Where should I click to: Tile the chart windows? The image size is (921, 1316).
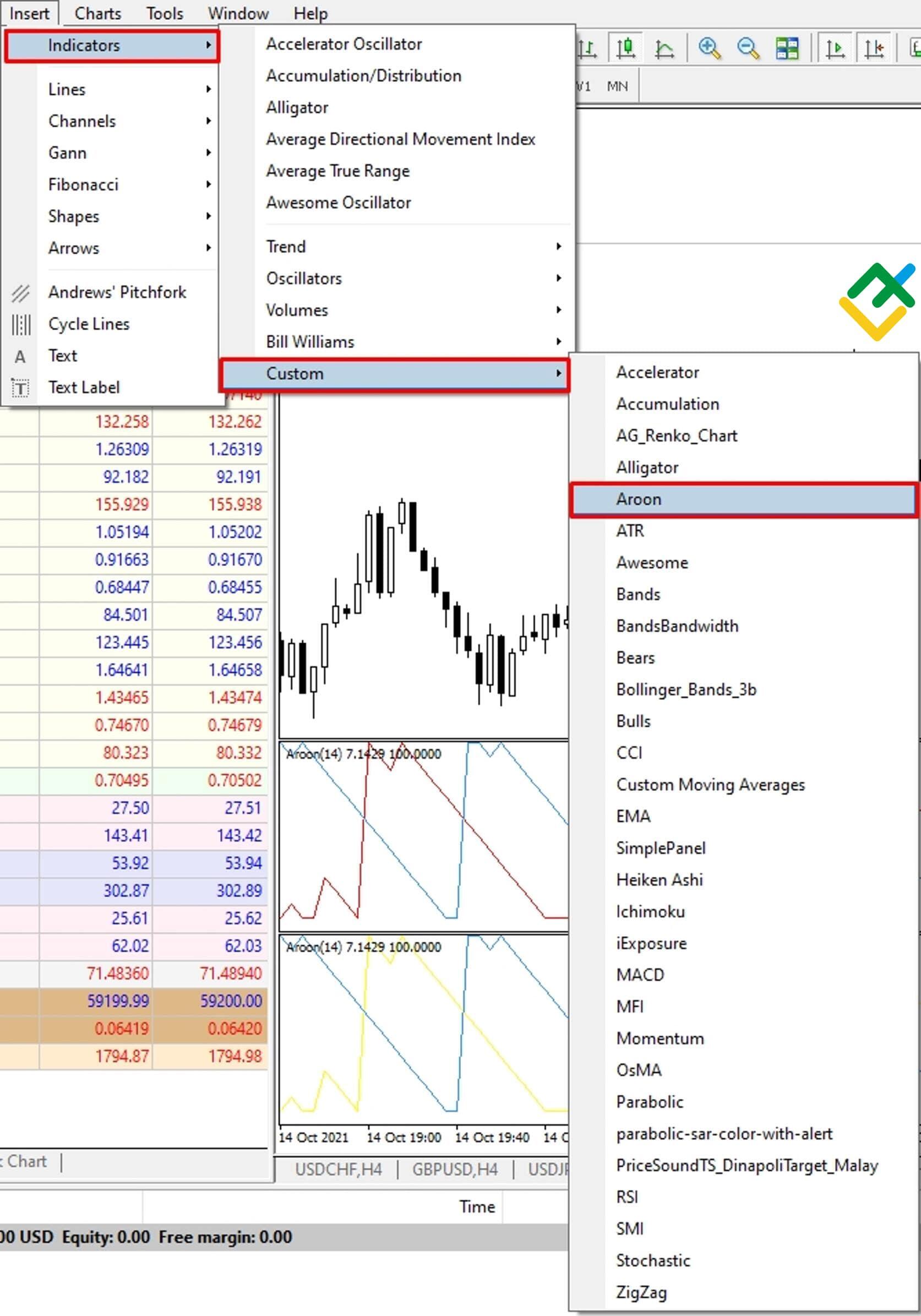point(786,48)
